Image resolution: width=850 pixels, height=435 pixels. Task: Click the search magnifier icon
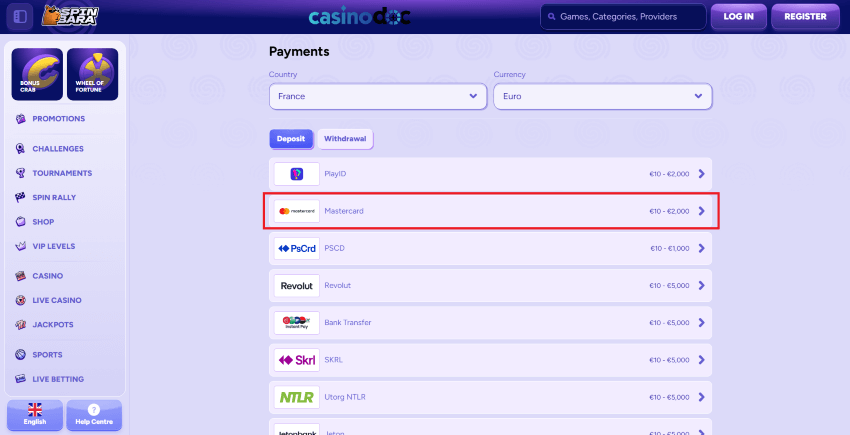tap(552, 17)
